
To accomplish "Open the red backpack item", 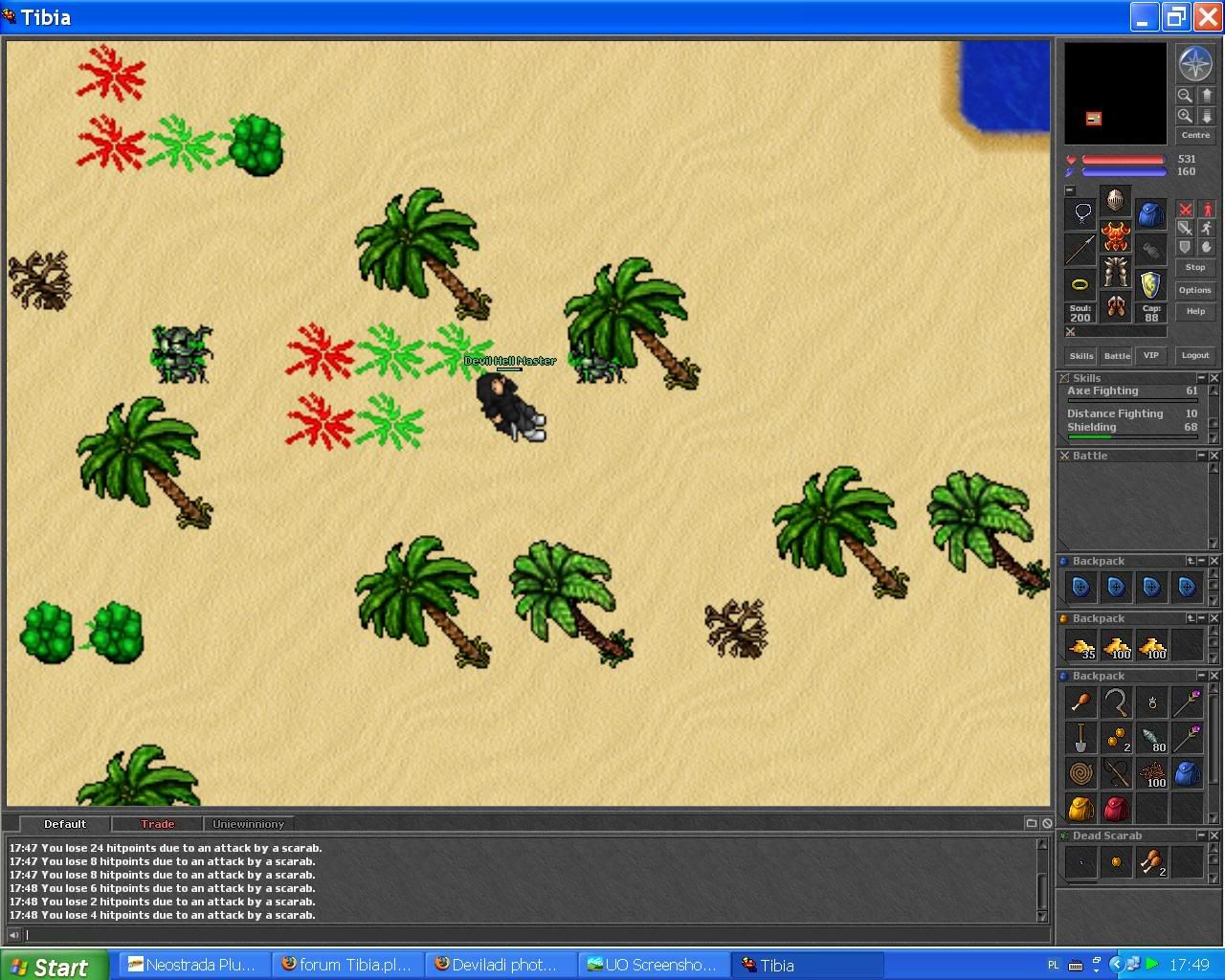I will (1116, 809).
